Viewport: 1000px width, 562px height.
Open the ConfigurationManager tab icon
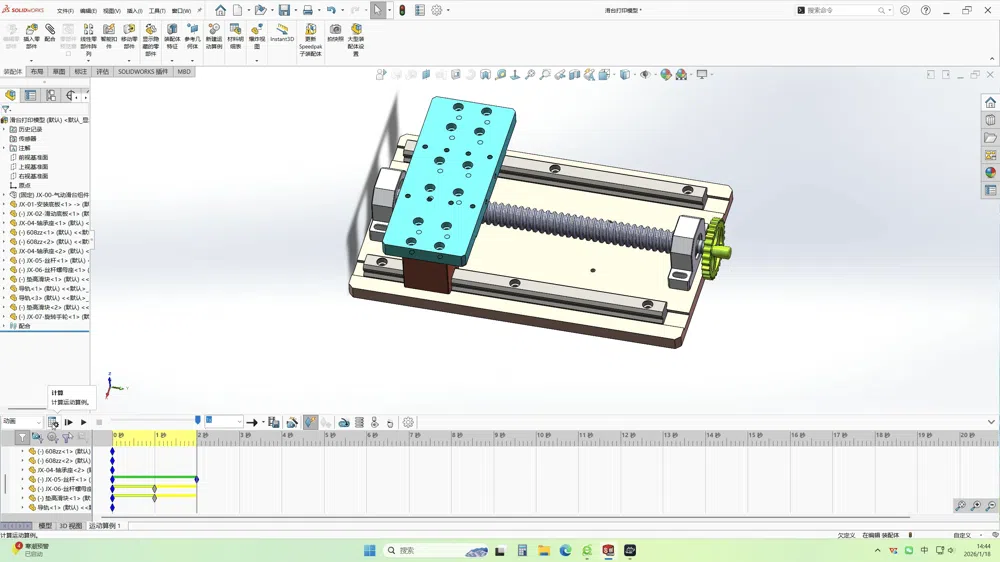pos(51,96)
